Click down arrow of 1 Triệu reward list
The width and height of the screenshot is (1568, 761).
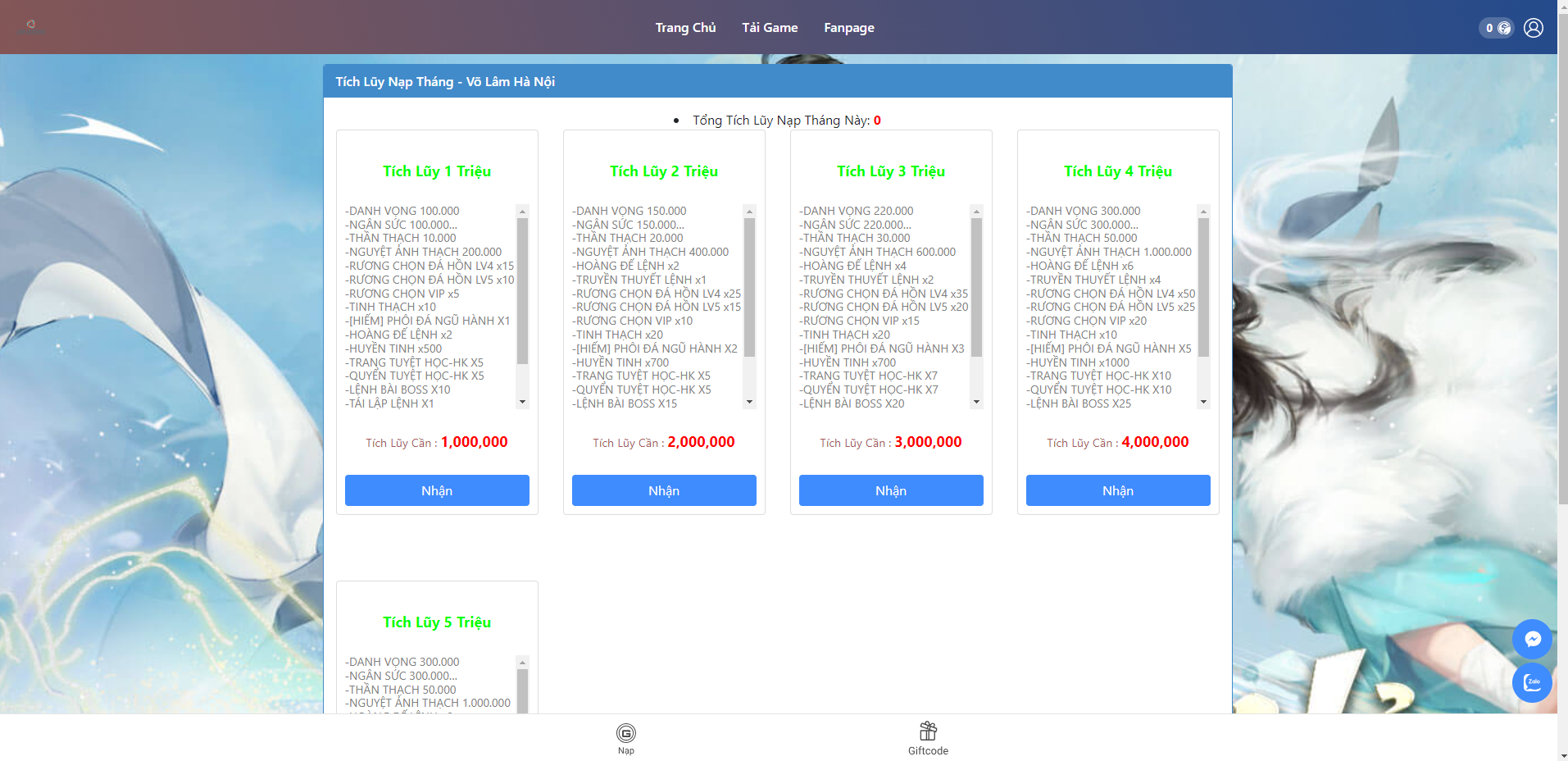522,402
